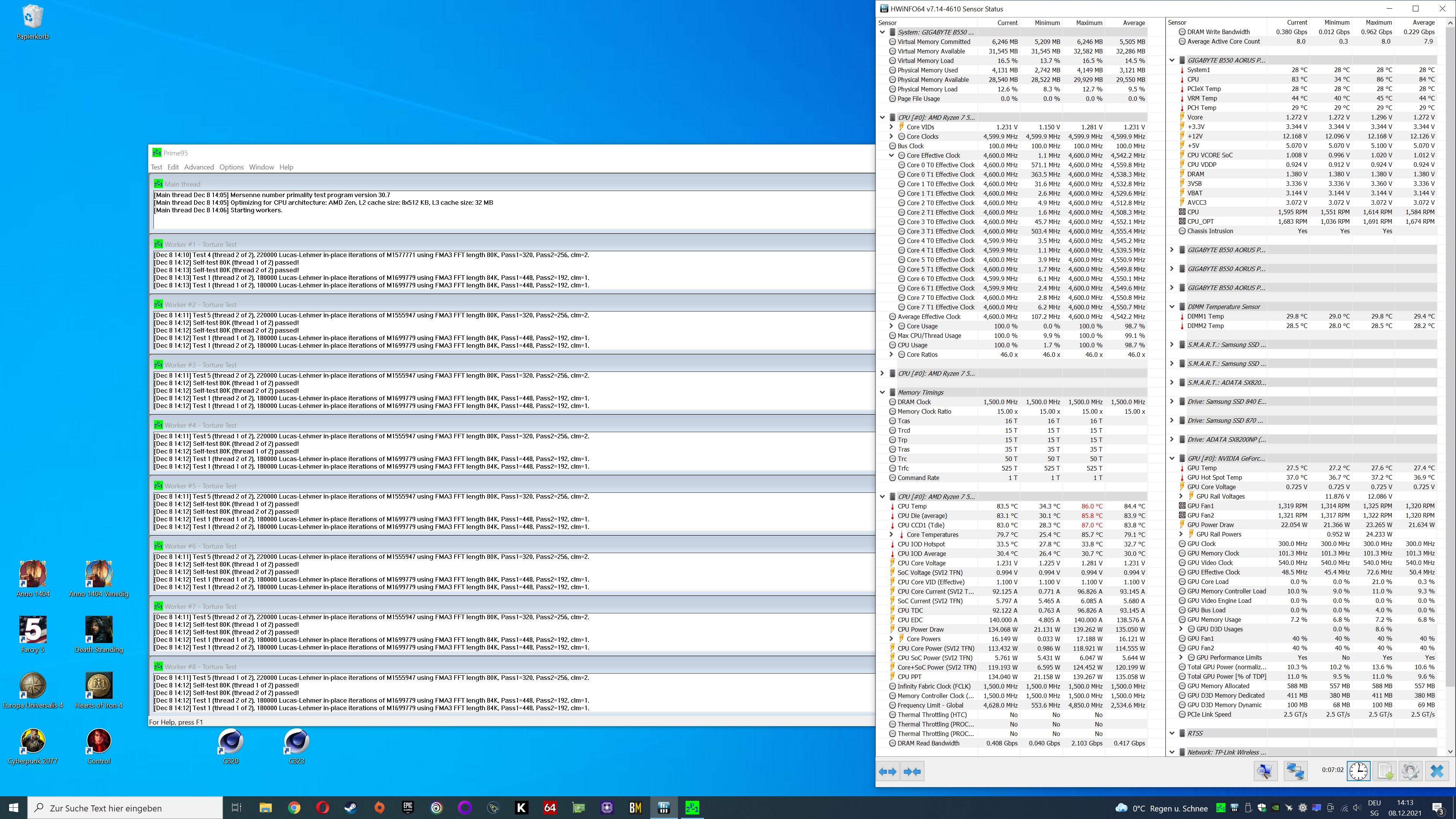Start sensor logging with the sheet-plus icon
Image resolution: width=1456 pixels, height=819 pixels.
[1385, 772]
